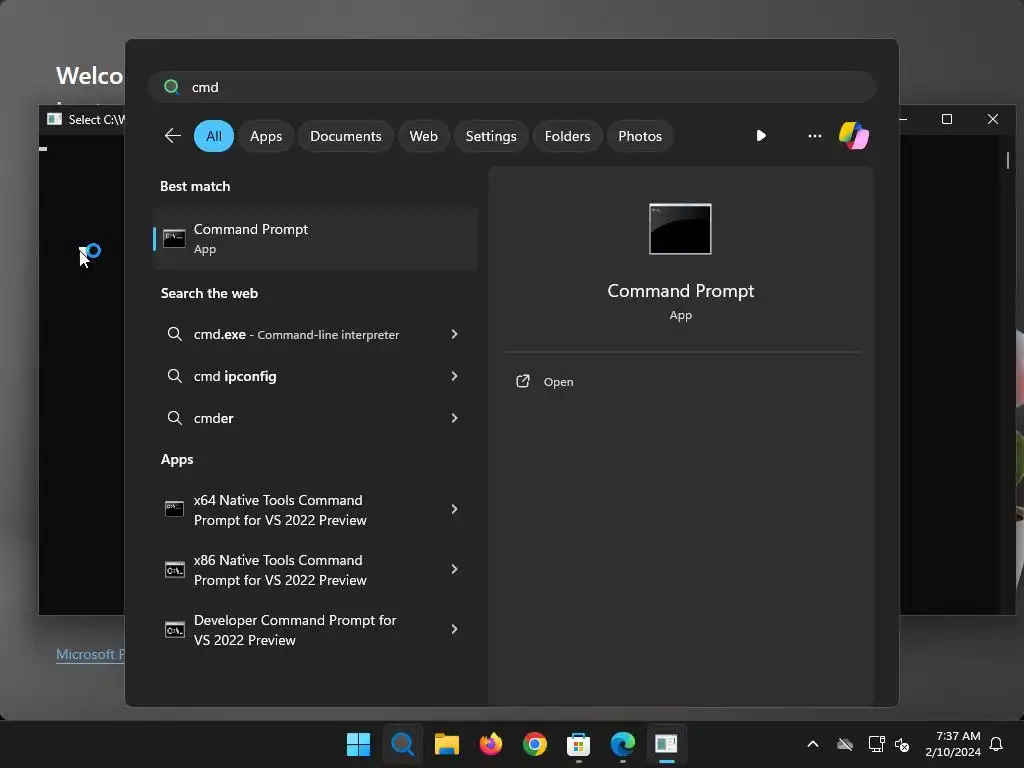
Task: Click the magnifier icon beside cmder
Action: tap(174, 418)
